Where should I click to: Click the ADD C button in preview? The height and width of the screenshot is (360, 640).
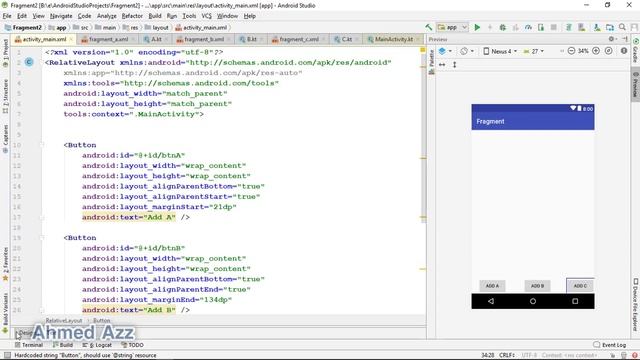[x=580, y=286]
